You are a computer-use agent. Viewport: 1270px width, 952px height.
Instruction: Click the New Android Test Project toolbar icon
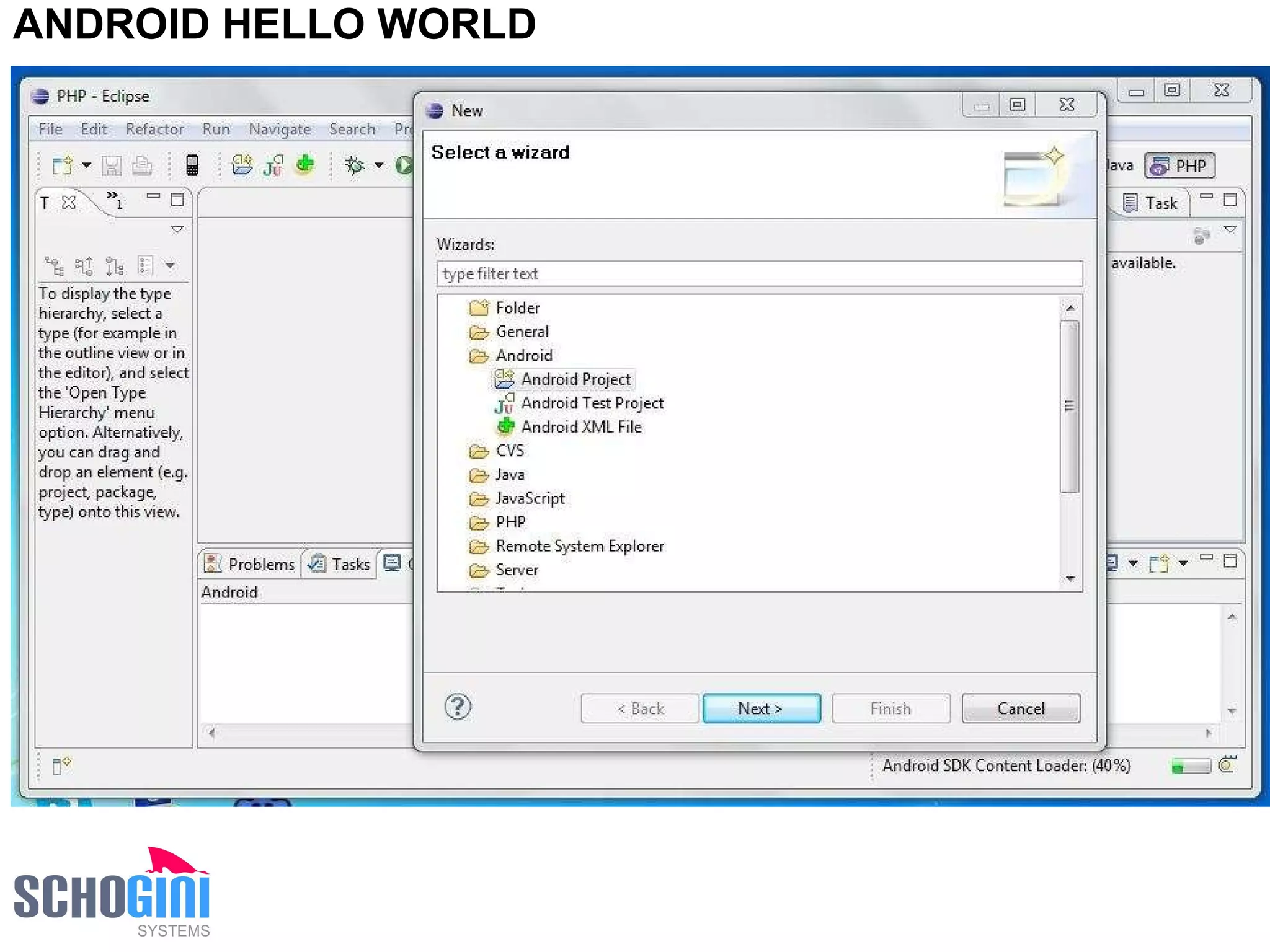click(273, 165)
